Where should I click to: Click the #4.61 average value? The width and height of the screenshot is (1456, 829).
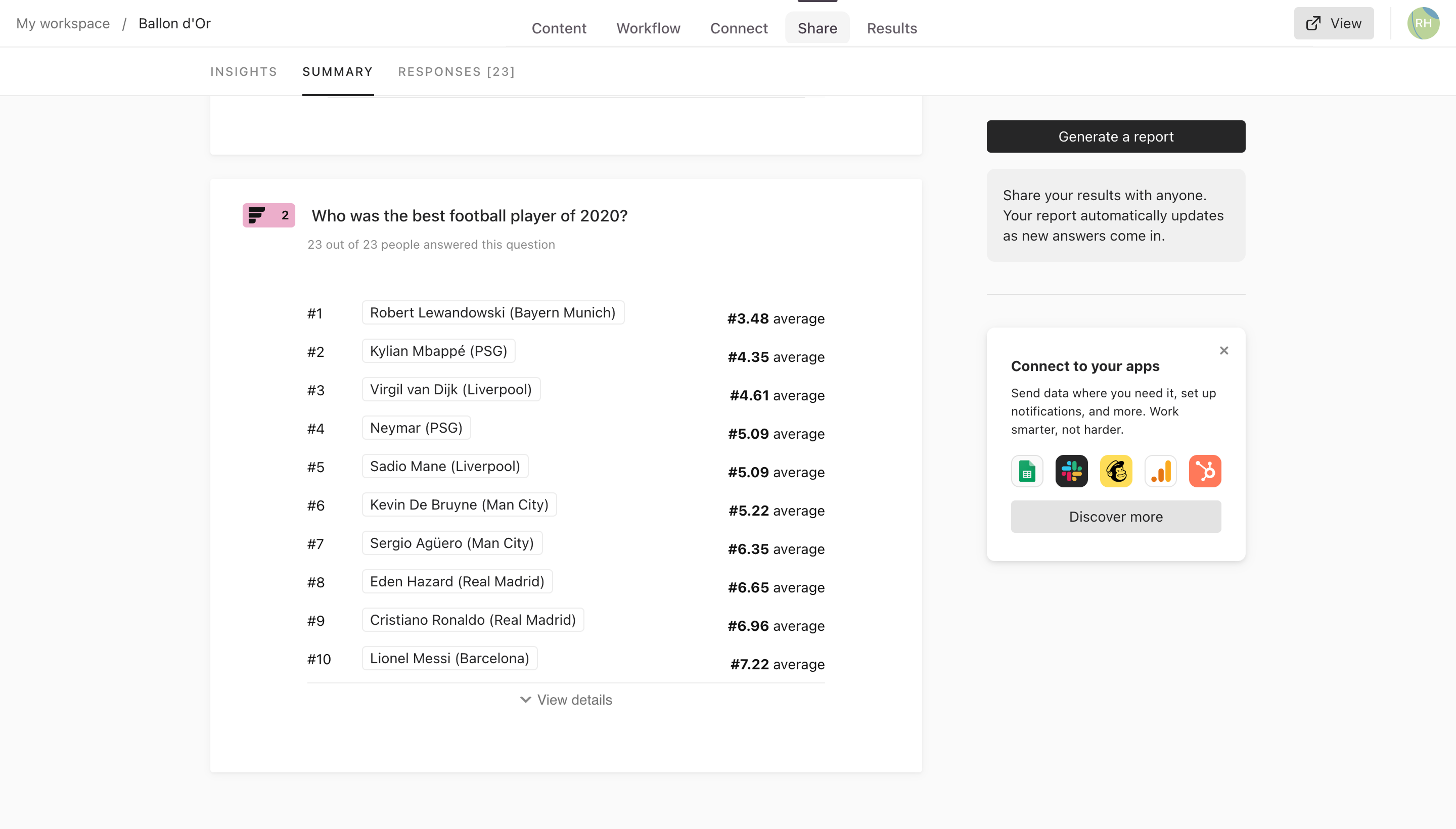click(777, 395)
